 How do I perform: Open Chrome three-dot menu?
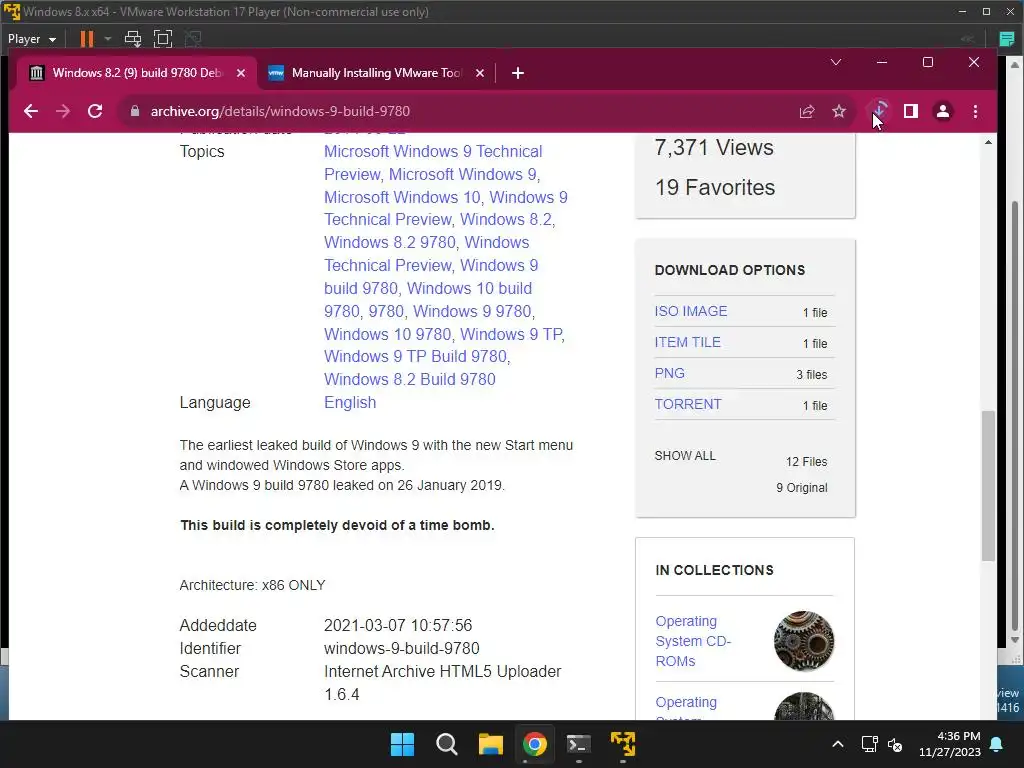(975, 112)
